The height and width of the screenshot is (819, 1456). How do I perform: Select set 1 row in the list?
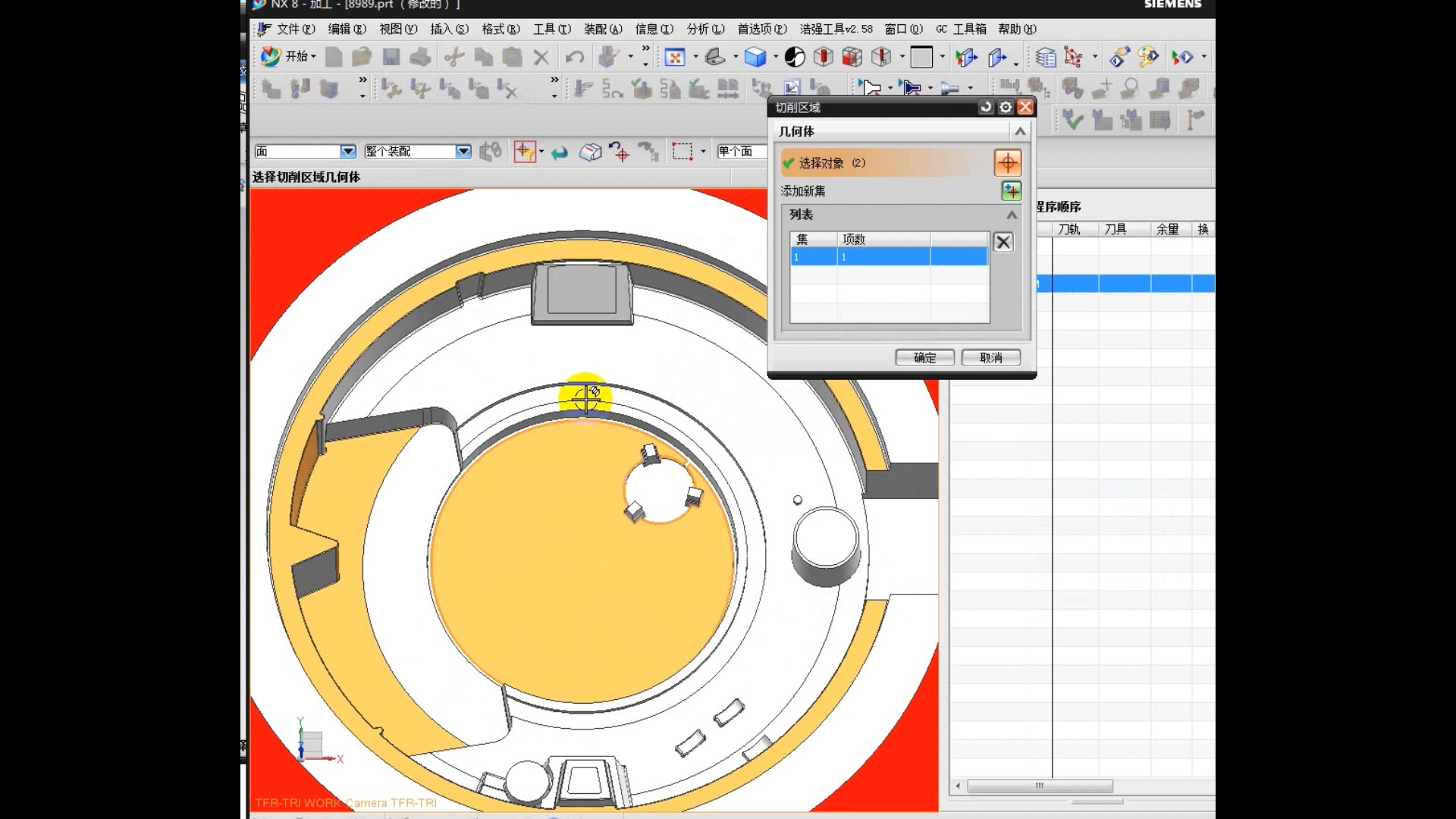coord(889,257)
